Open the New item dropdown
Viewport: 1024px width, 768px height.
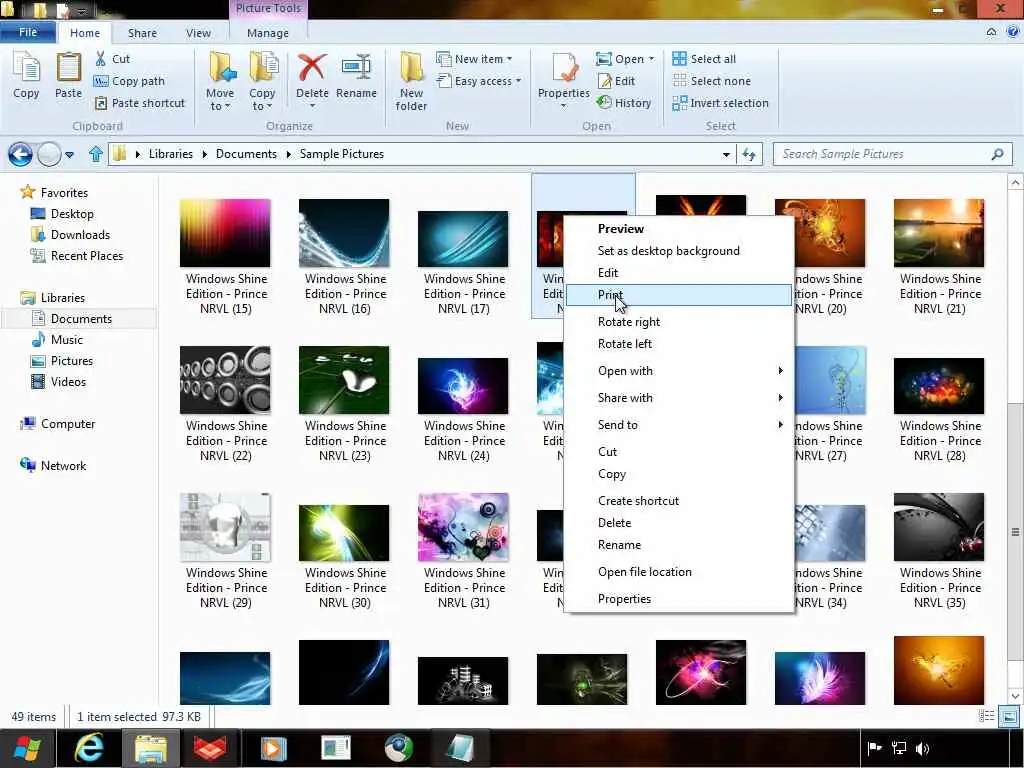(x=509, y=59)
